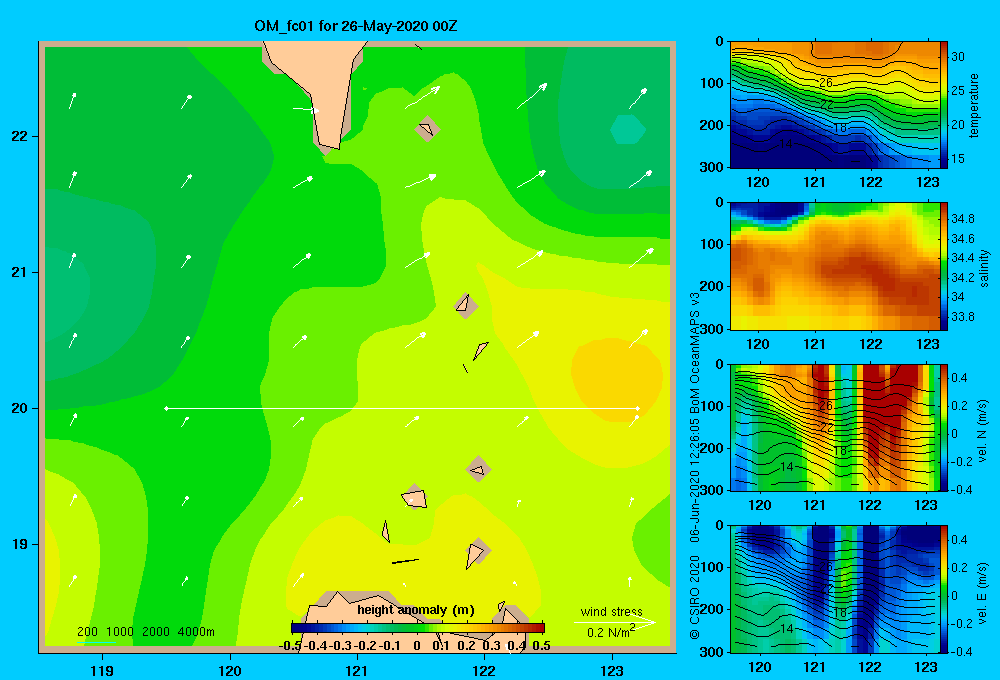Click latitude label 20 on main map axis
The height and width of the screenshot is (680, 1000).
[x=20, y=408]
